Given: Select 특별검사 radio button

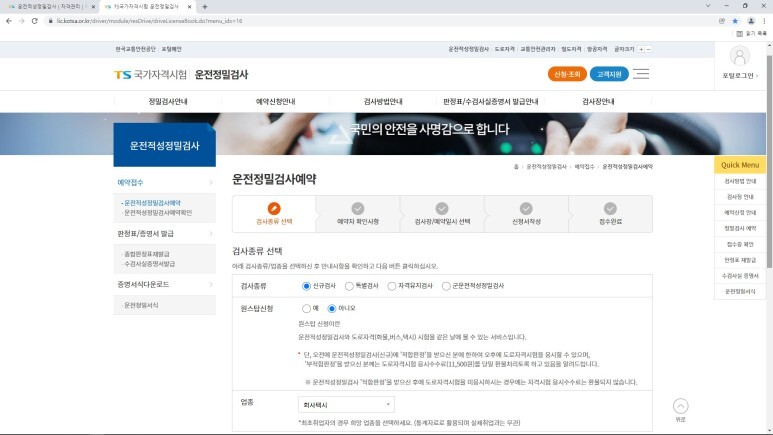Looking at the screenshot, I should click(x=349, y=286).
